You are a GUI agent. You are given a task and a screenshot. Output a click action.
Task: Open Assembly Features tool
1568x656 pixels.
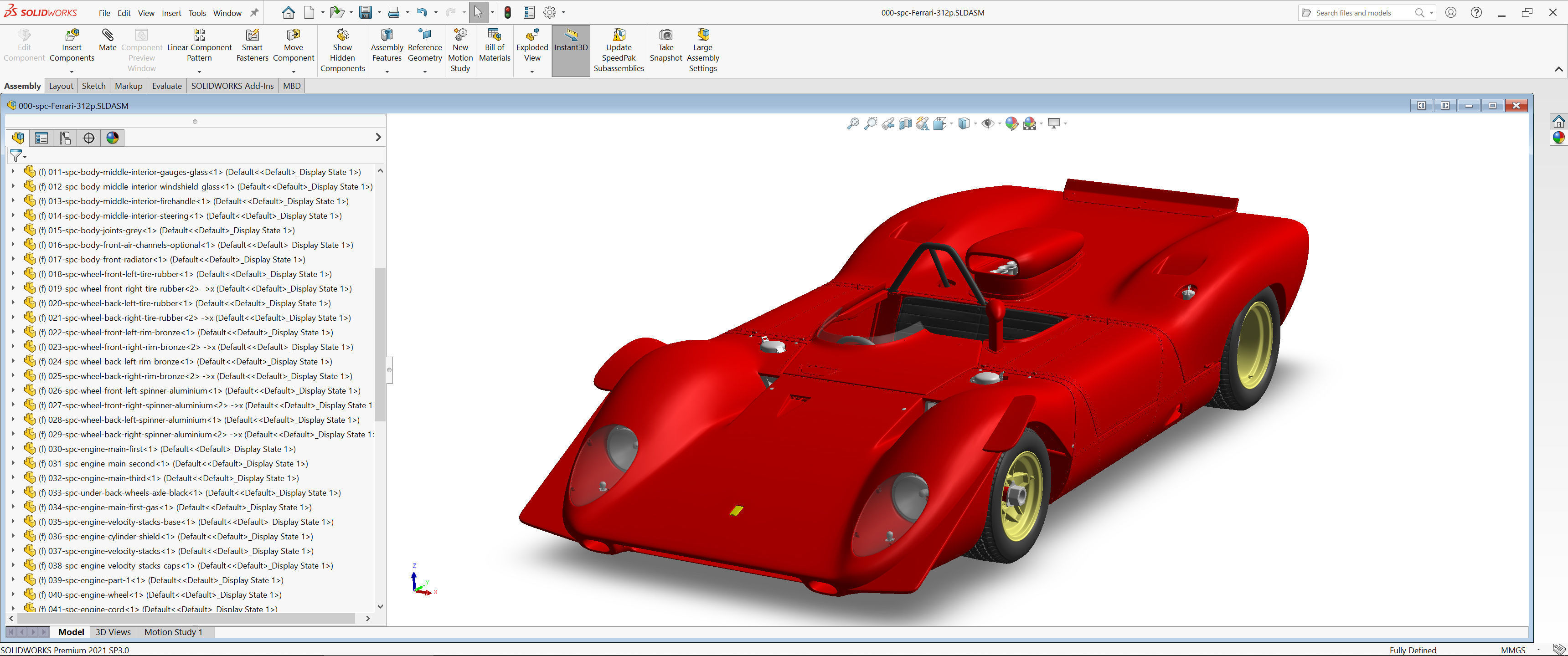(x=387, y=46)
